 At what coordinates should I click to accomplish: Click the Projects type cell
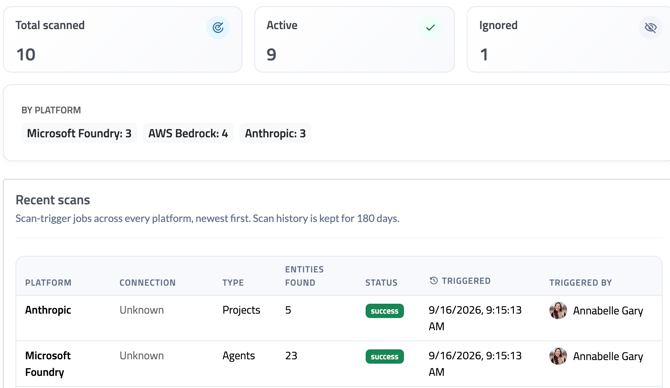(241, 310)
